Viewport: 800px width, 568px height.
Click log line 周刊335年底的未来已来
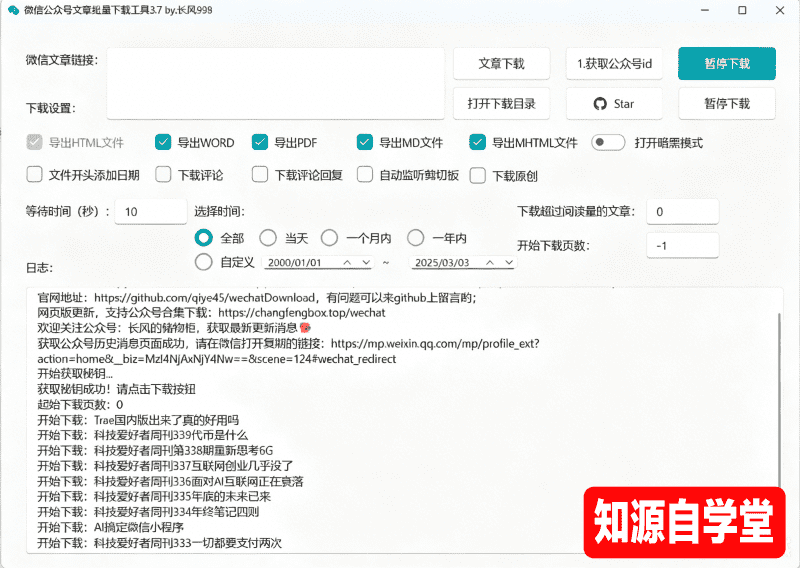tap(154, 497)
